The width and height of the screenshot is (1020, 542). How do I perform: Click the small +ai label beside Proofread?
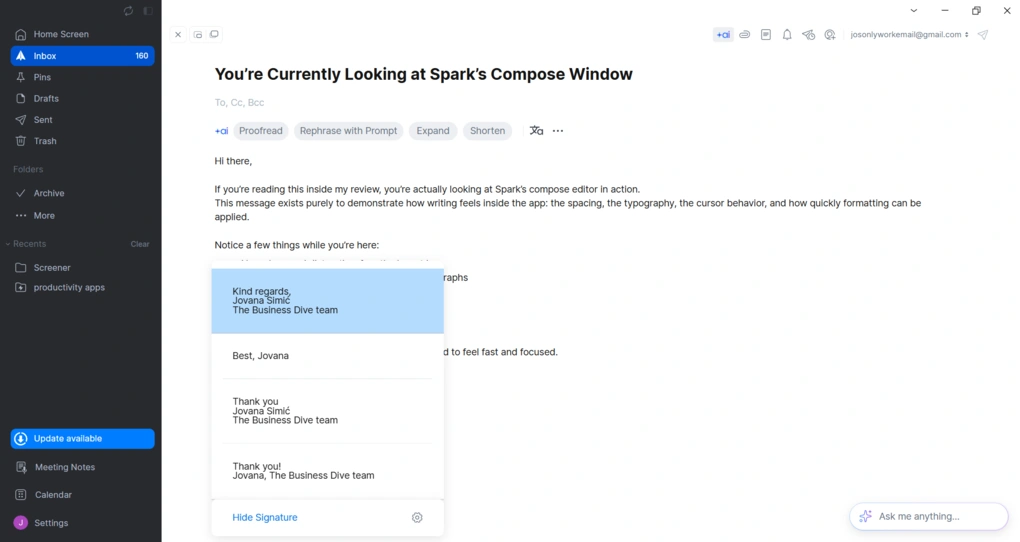coord(221,131)
